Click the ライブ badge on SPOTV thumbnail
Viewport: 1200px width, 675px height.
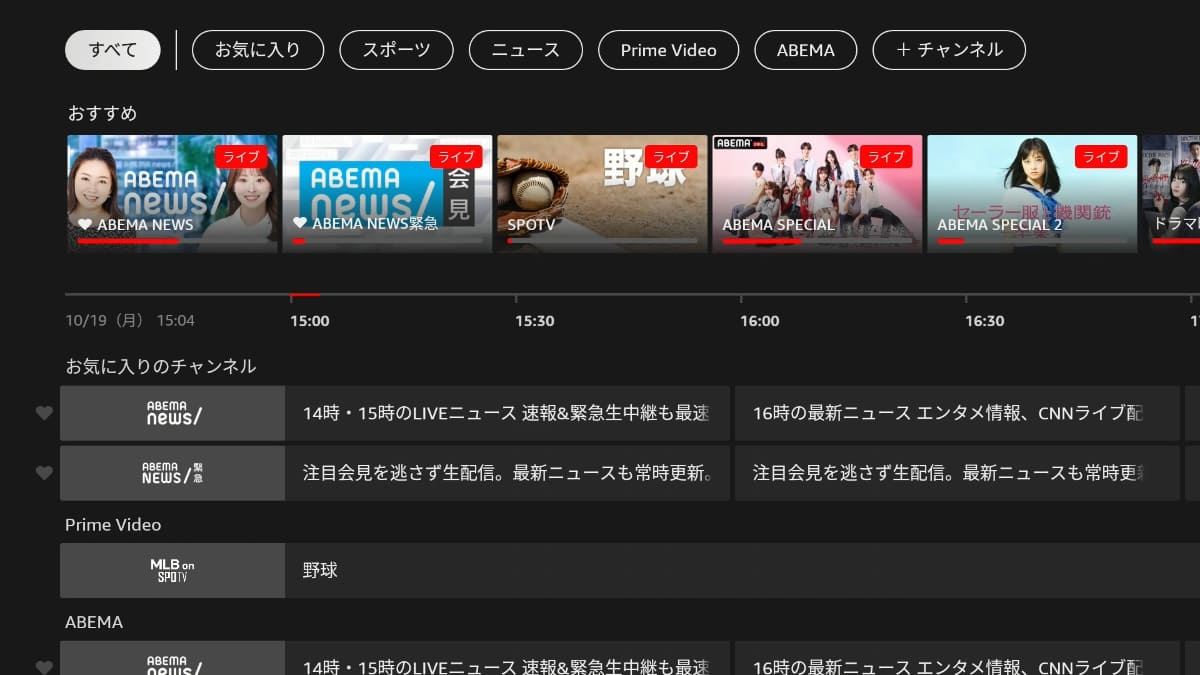coord(671,157)
